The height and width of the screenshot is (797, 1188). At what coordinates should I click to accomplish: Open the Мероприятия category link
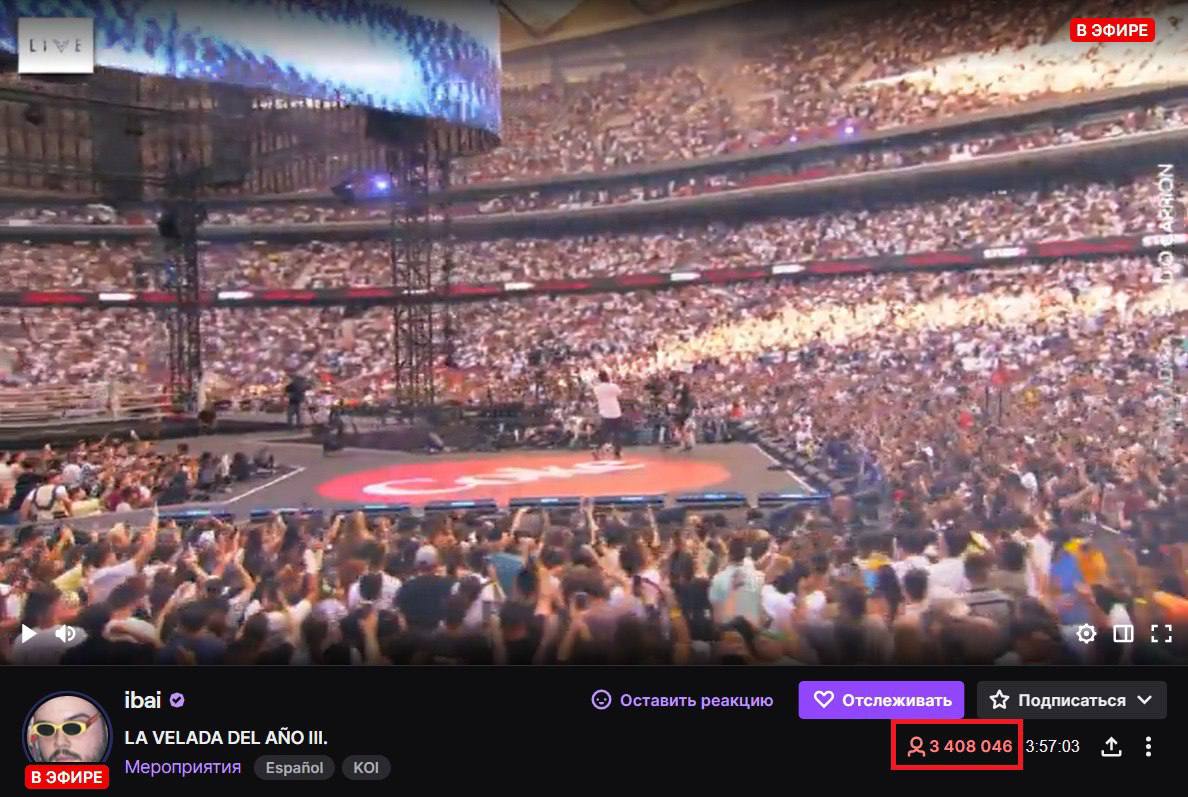tap(183, 767)
